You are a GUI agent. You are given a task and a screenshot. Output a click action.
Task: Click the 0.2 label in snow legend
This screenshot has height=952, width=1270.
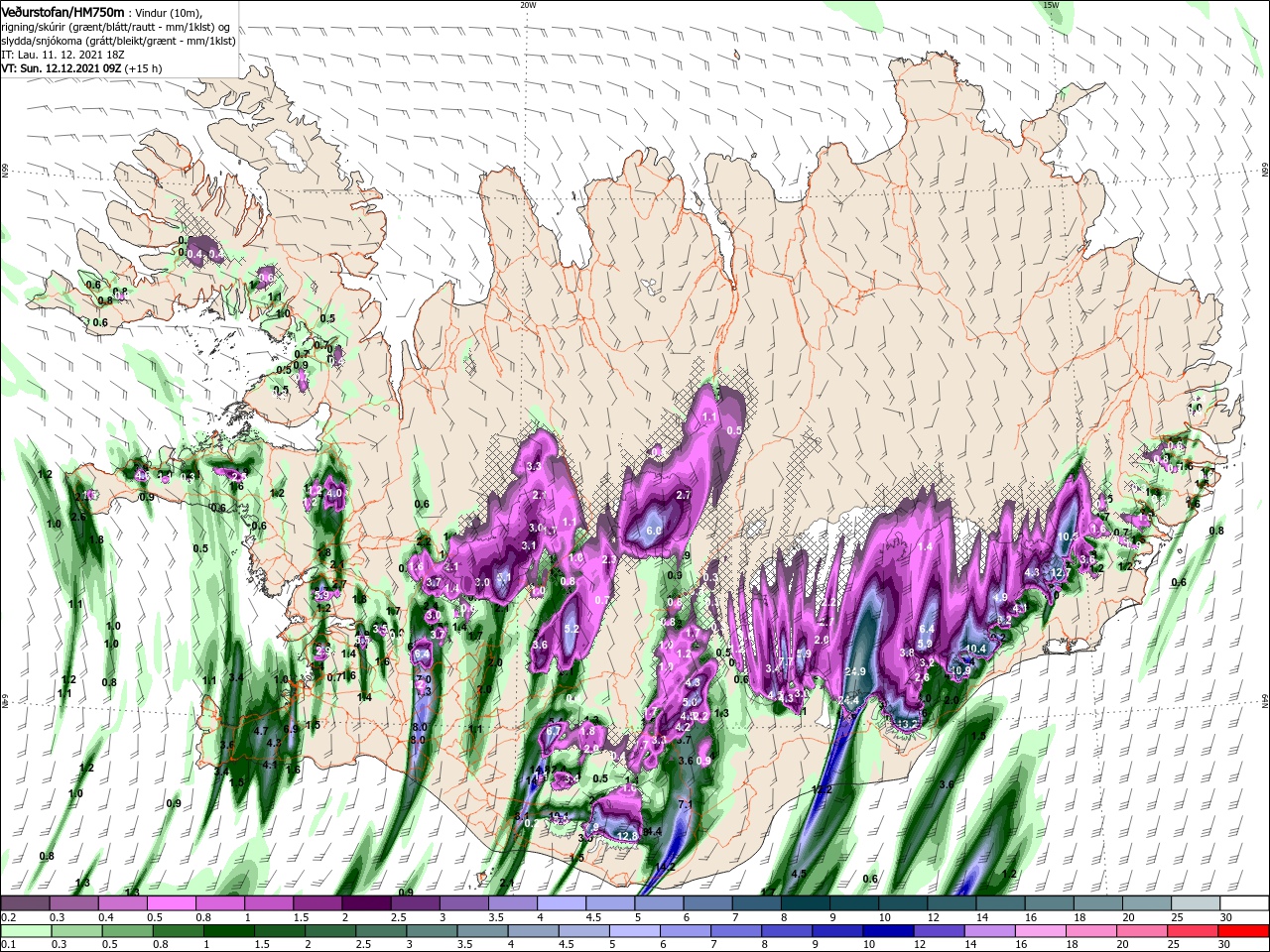pyautogui.click(x=8, y=917)
